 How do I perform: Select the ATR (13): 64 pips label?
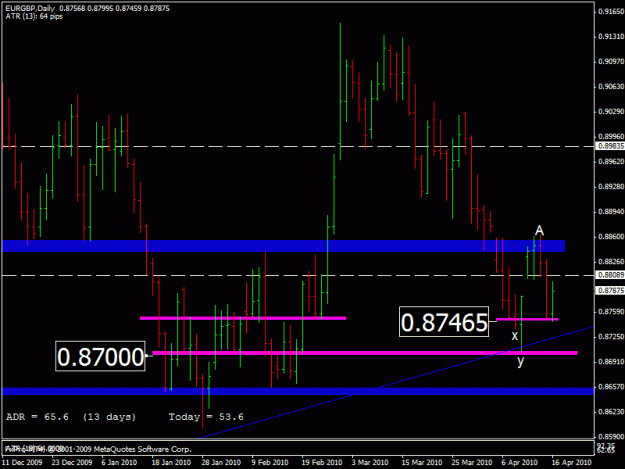pyautogui.click(x=34, y=17)
